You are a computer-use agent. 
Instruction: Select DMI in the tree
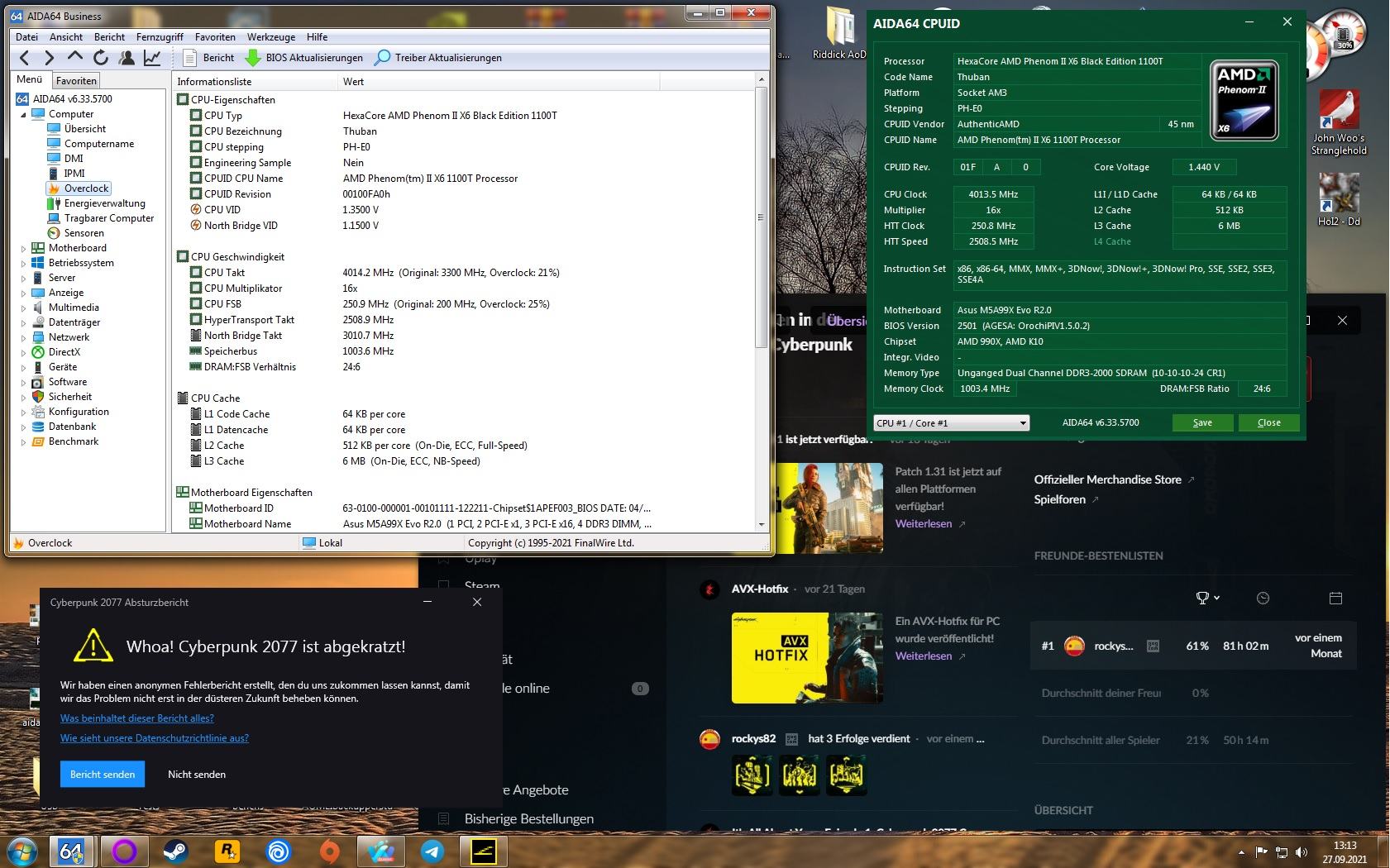tap(74, 159)
